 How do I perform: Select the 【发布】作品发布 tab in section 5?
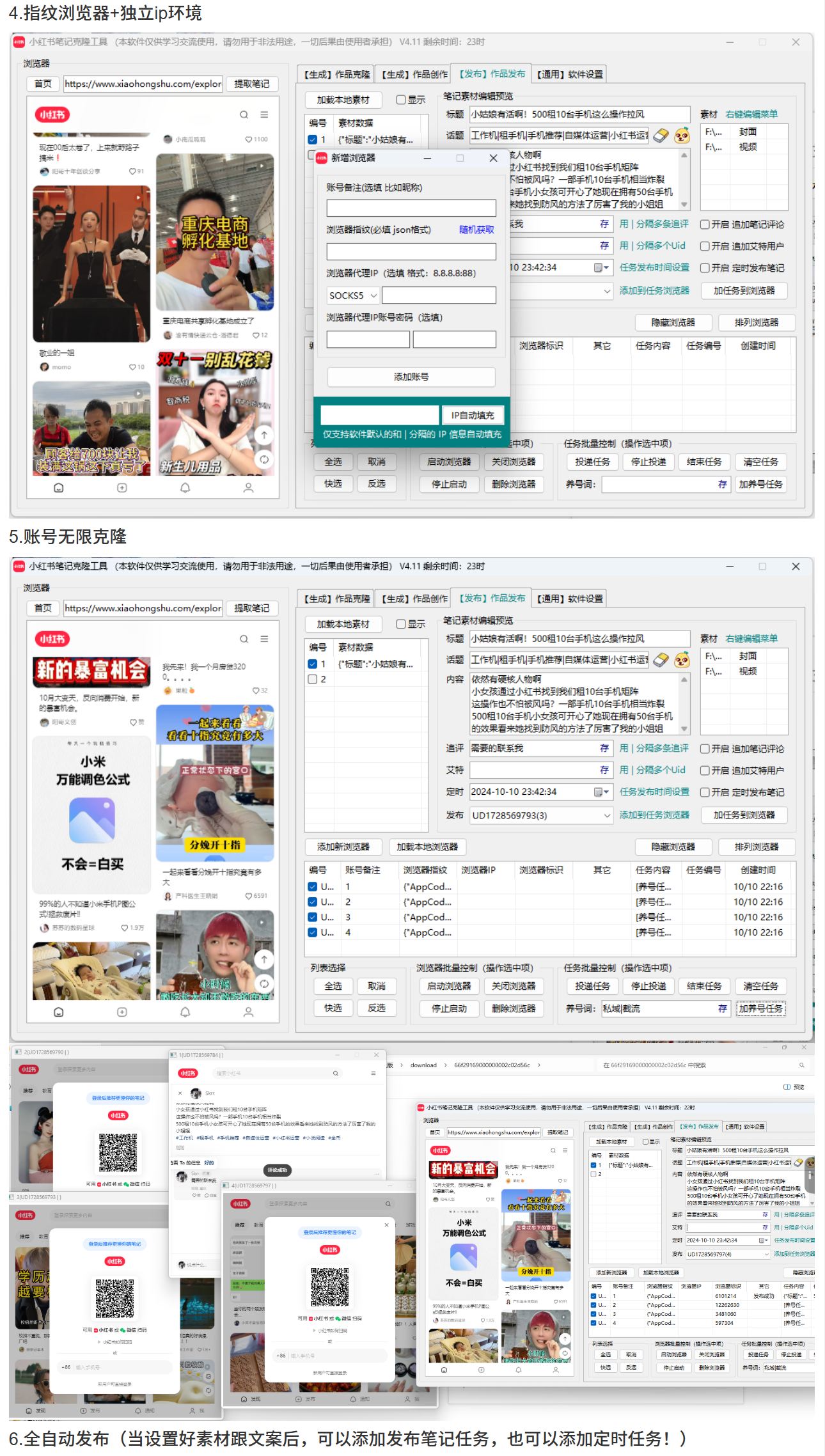[491, 598]
